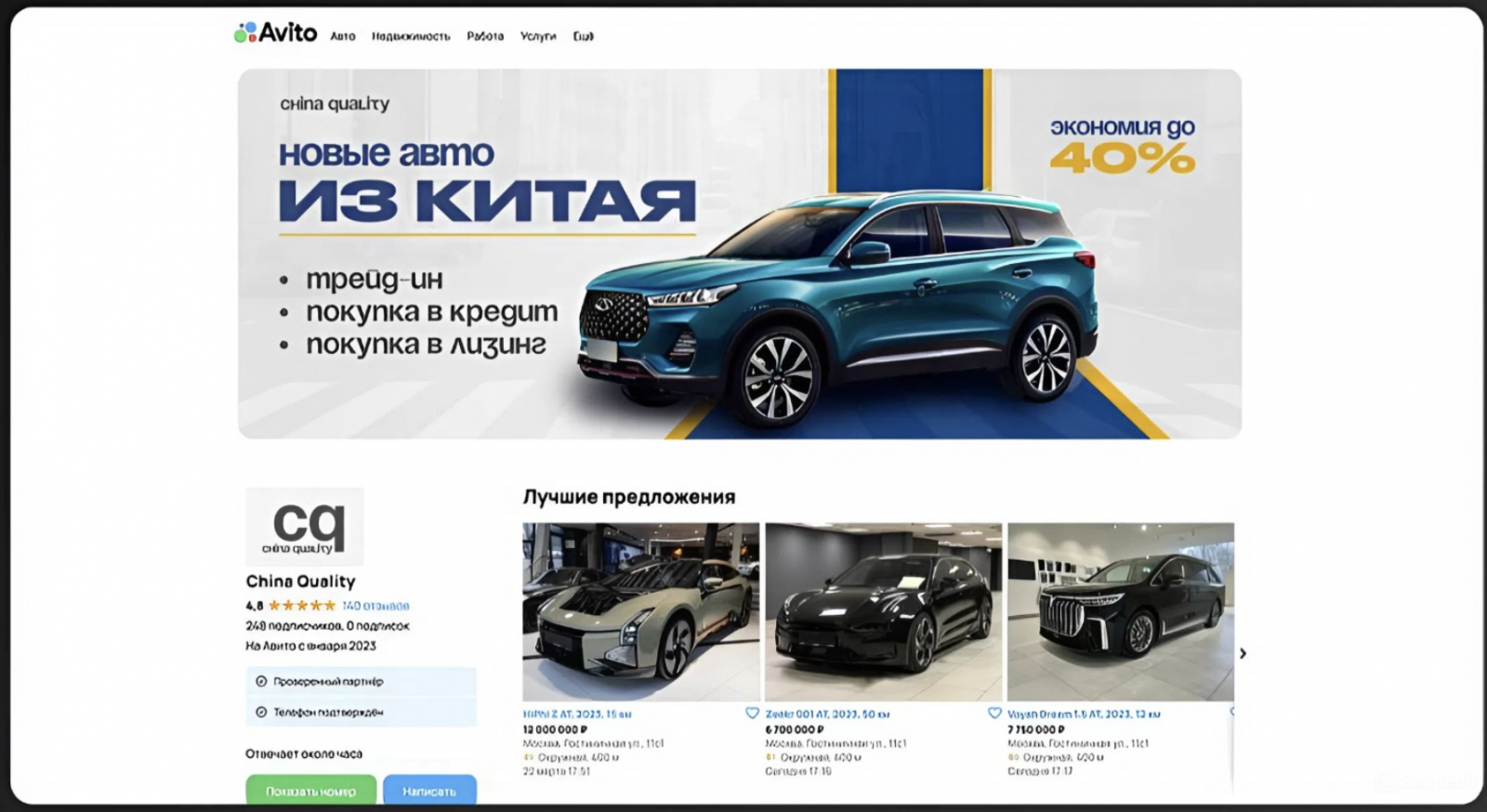
Task: Click the date line under the Zeekr 001 listing
Action: tap(798, 771)
